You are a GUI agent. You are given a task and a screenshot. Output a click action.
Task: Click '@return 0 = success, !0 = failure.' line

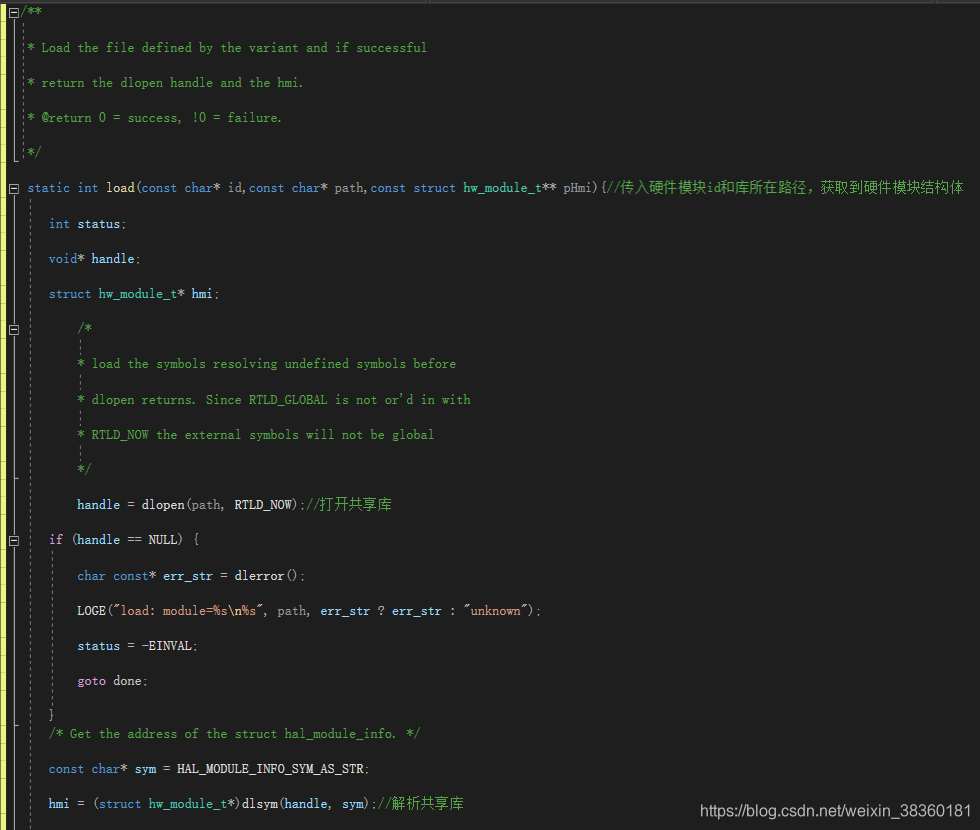pos(155,118)
